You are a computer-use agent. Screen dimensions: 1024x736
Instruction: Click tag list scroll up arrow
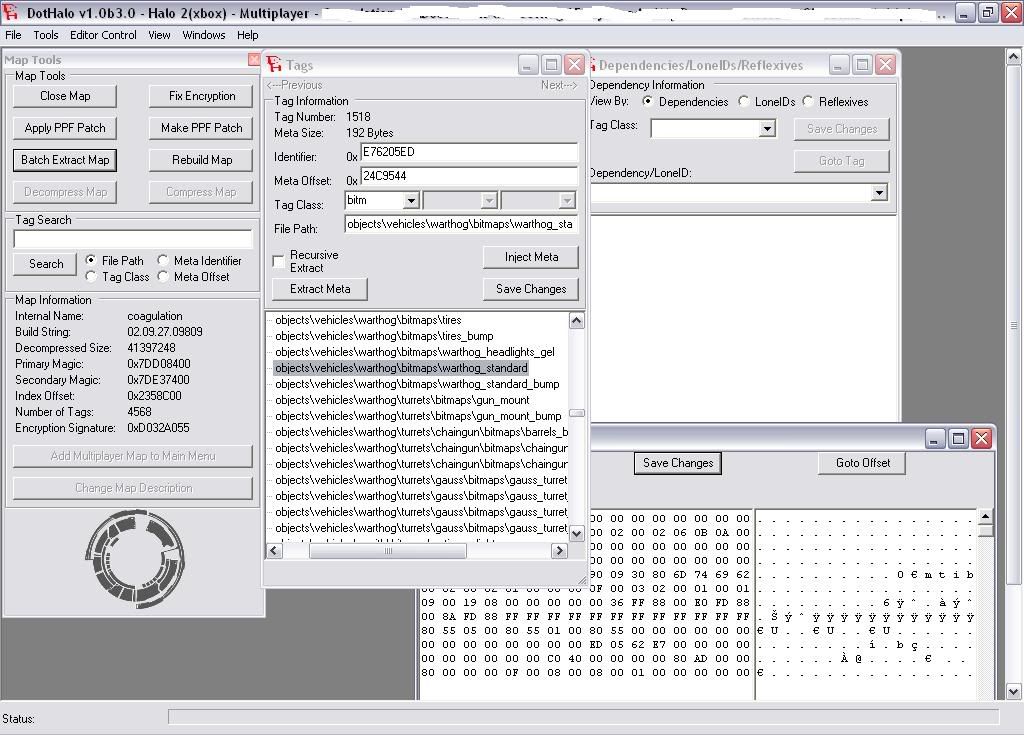pos(576,320)
